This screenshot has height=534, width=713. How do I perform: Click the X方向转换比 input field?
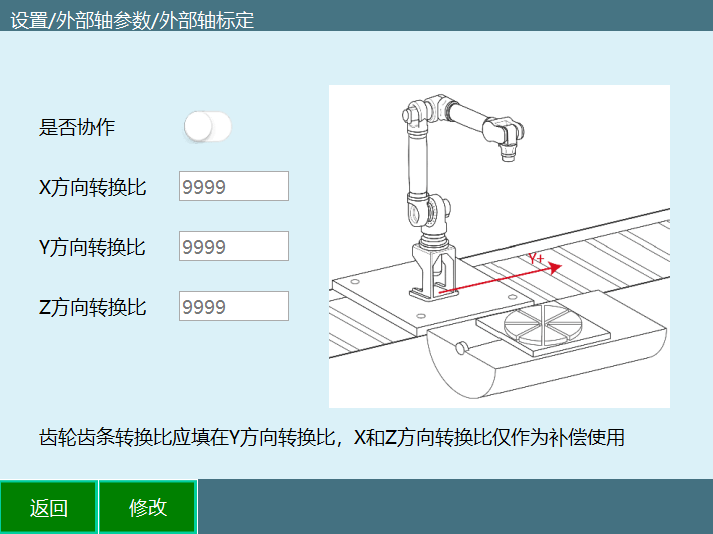[234, 186]
